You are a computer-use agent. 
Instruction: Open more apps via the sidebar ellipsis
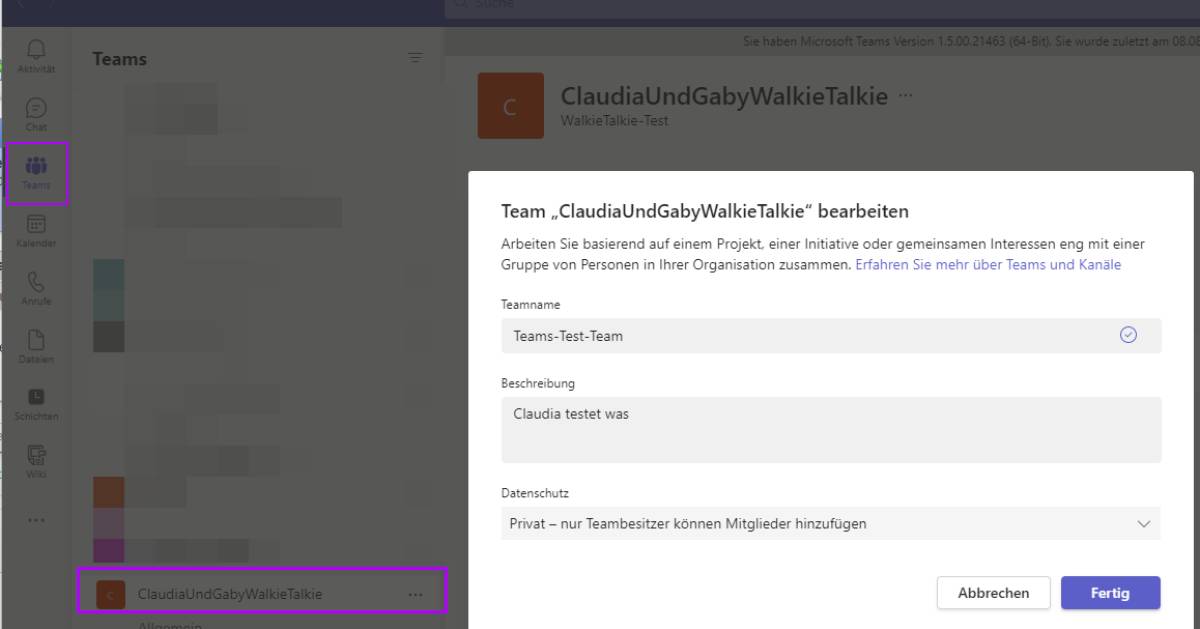[36, 519]
